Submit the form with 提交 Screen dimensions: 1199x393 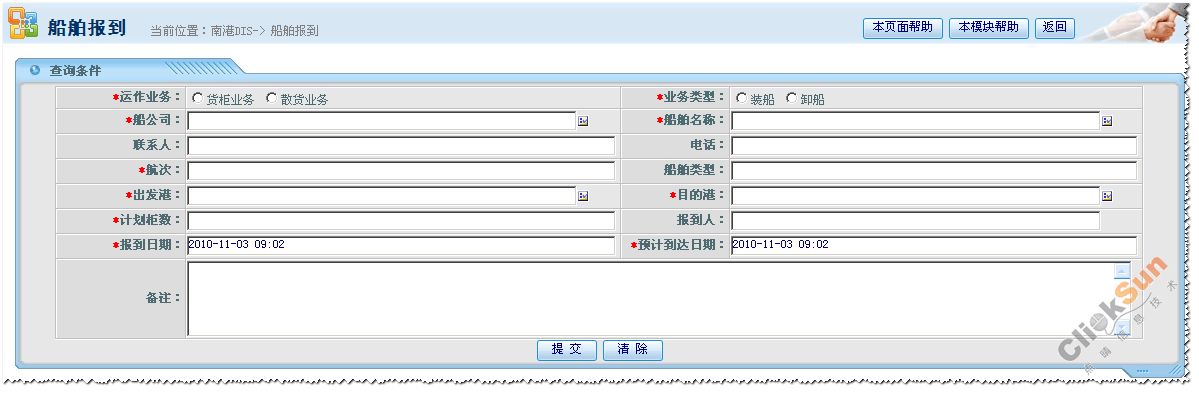coord(567,349)
